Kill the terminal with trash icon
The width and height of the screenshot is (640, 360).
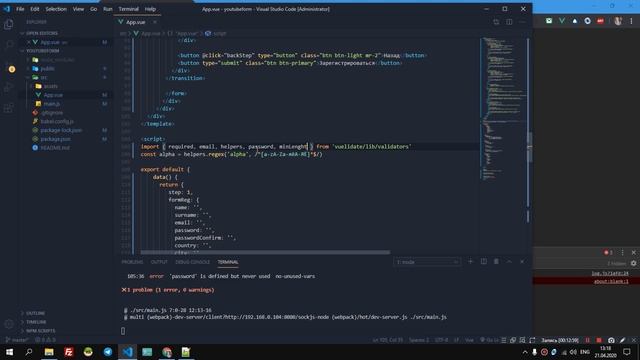coord(496,262)
